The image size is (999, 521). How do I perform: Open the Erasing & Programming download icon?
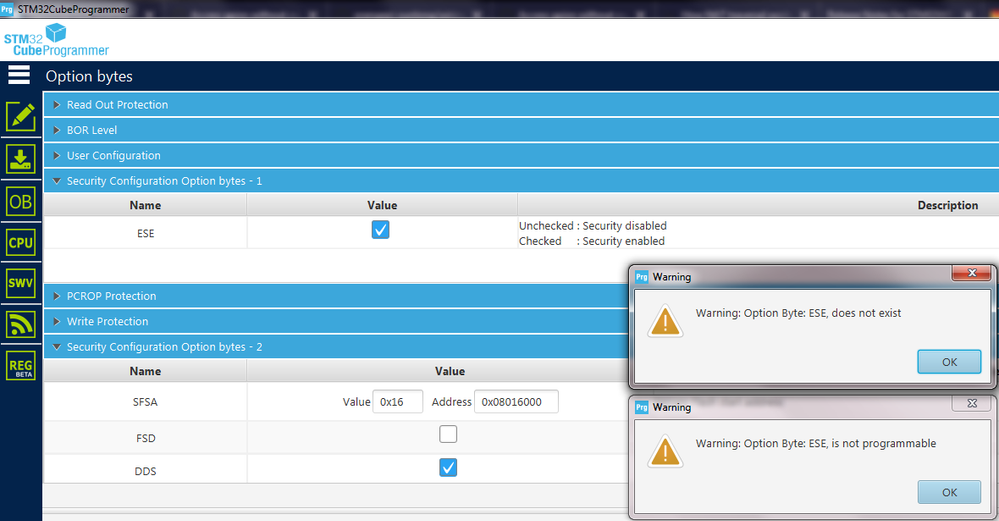(x=21, y=159)
